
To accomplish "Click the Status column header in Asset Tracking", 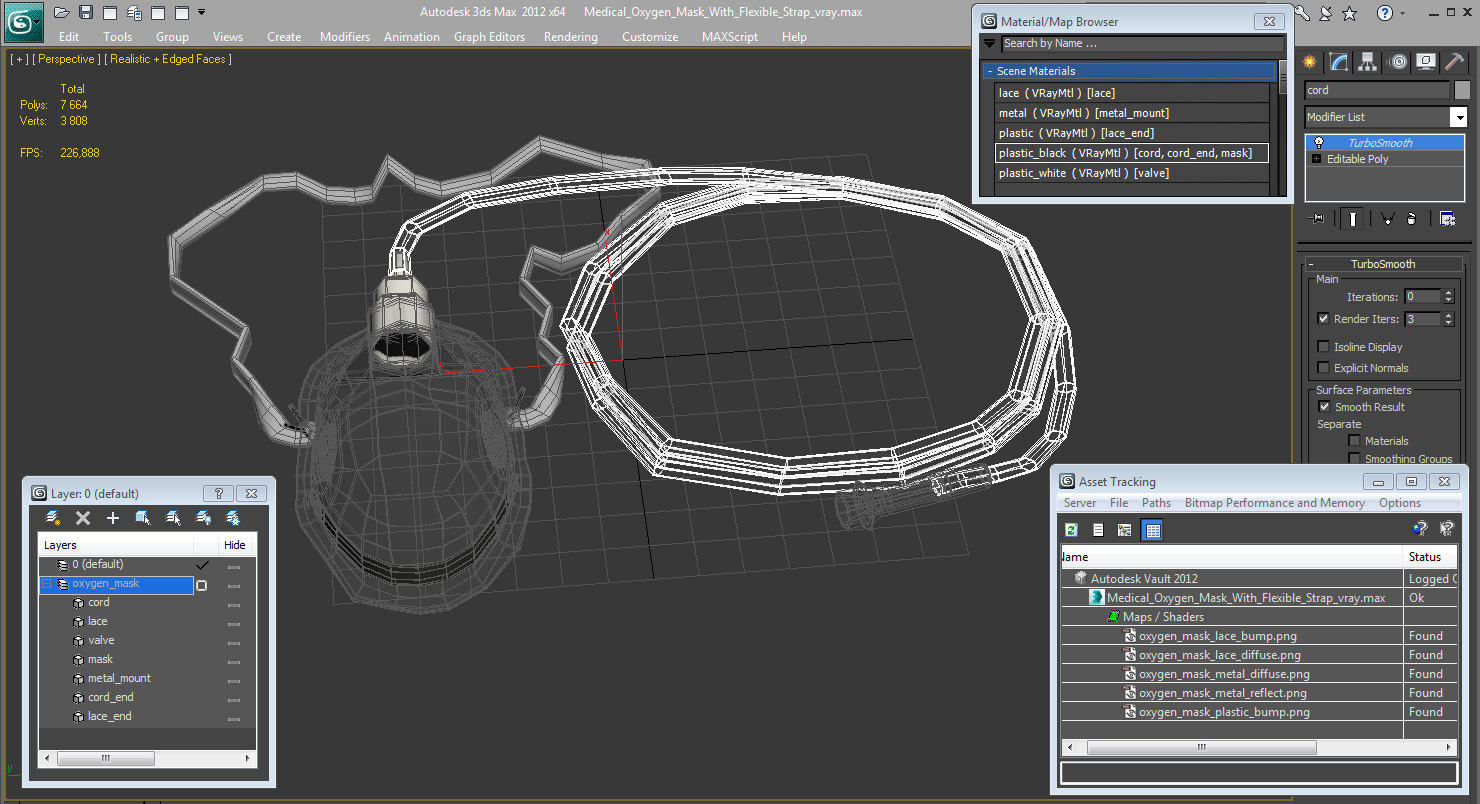I will coord(1428,557).
